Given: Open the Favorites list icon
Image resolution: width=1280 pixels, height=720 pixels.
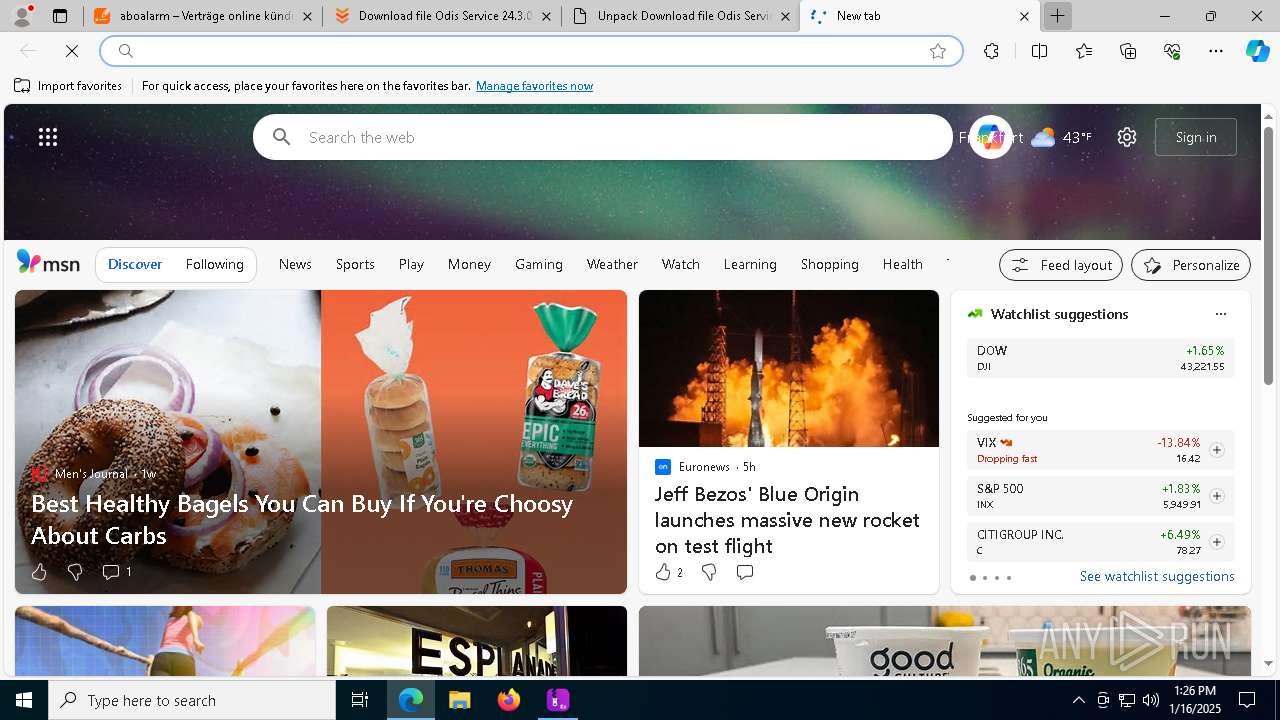Looking at the screenshot, I should pyautogui.click(x=1084, y=51).
